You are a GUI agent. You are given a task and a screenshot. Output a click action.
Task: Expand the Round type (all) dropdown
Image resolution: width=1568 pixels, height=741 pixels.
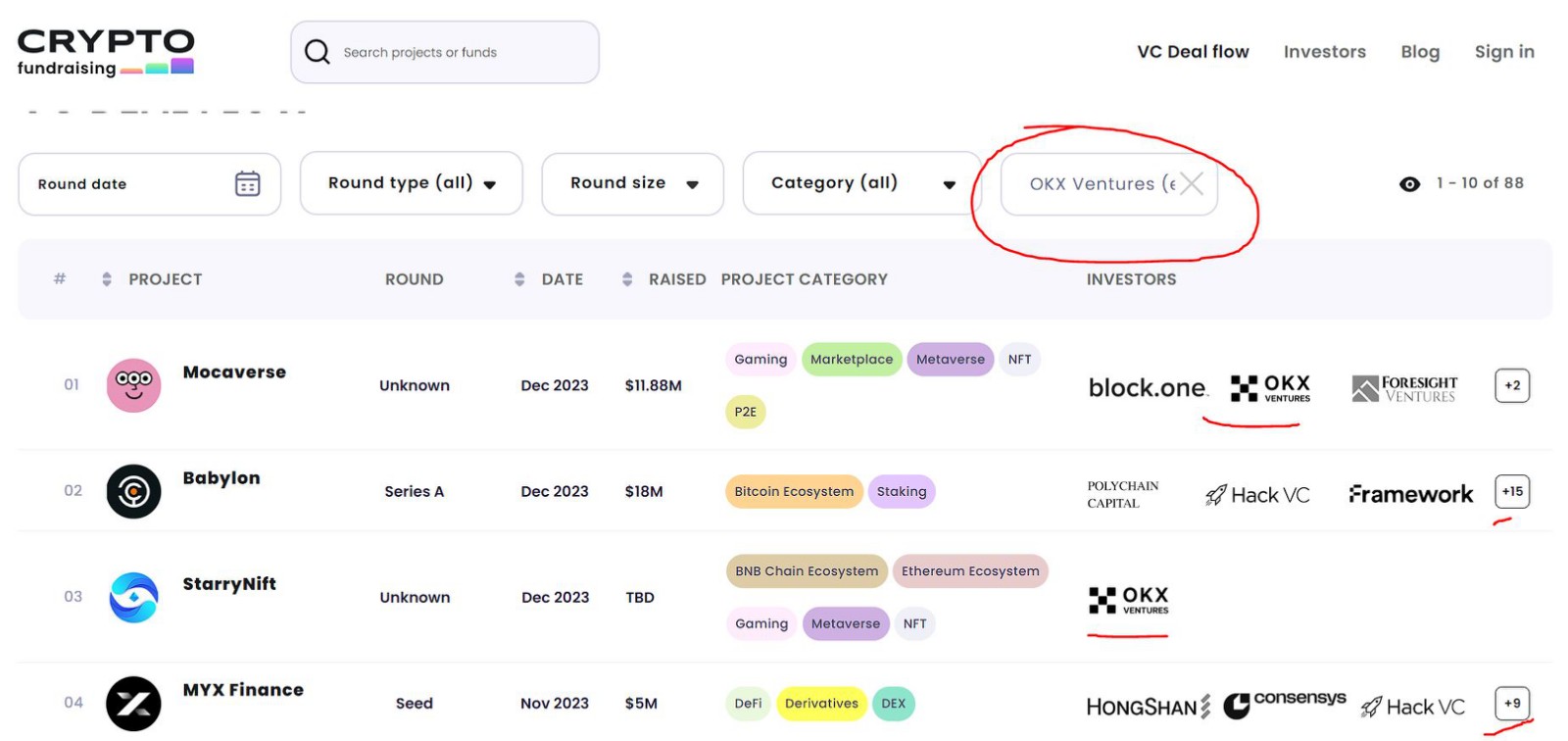[x=411, y=183]
